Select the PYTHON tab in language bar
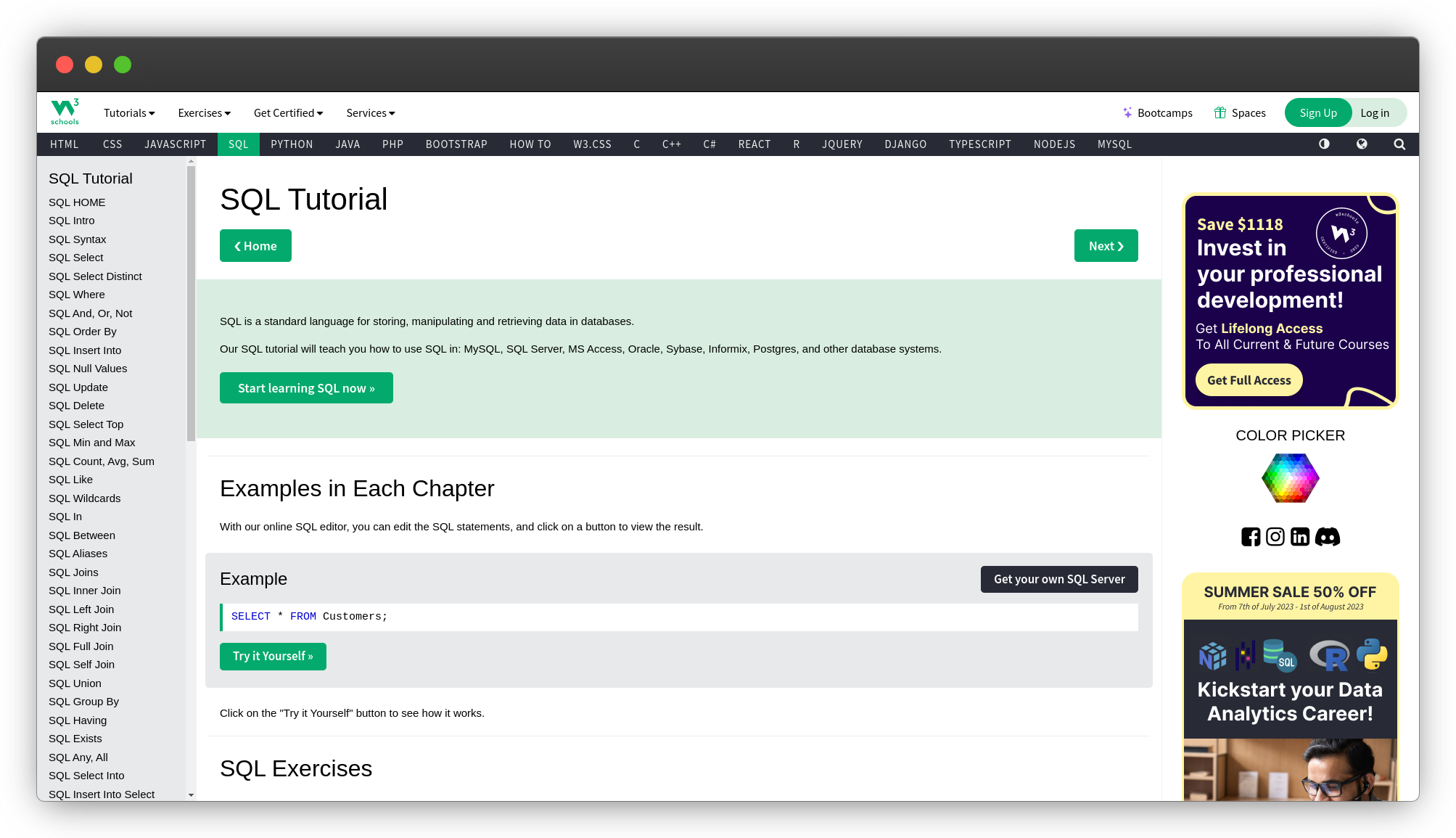Image resolution: width=1456 pixels, height=838 pixels. point(292,143)
